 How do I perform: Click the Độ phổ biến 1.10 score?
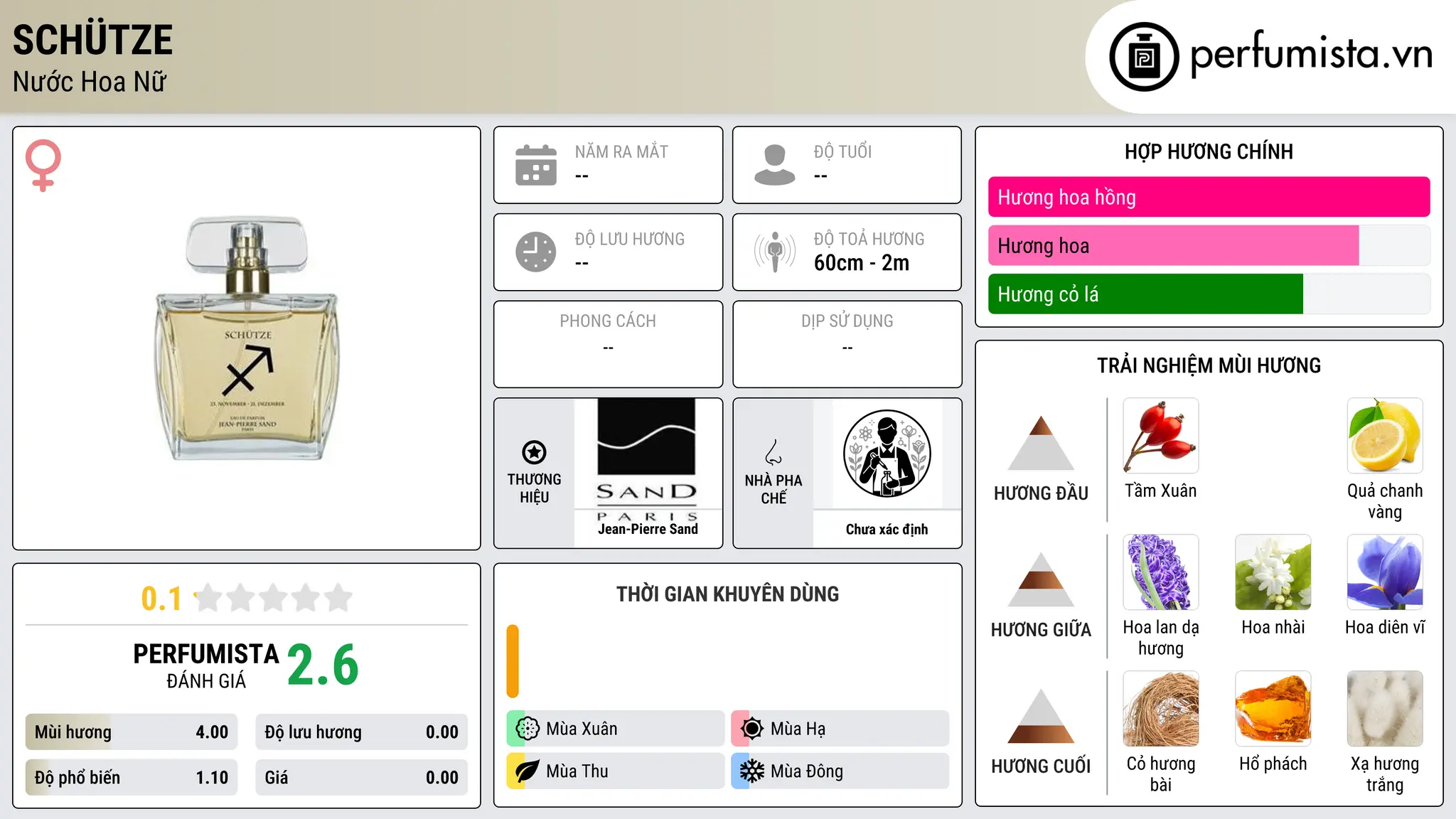pos(132,778)
